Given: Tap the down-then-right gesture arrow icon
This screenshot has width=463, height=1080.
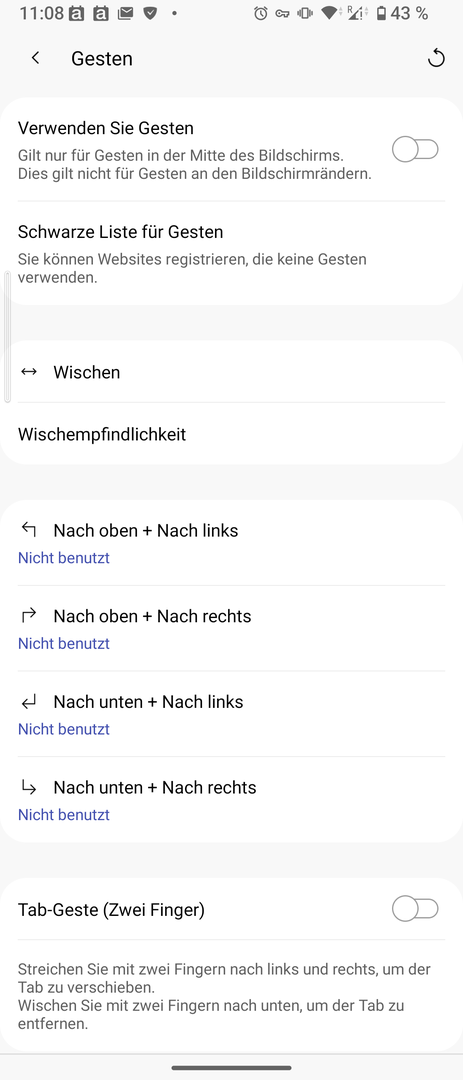Looking at the screenshot, I should pyautogui.click(x=28, y=786).
